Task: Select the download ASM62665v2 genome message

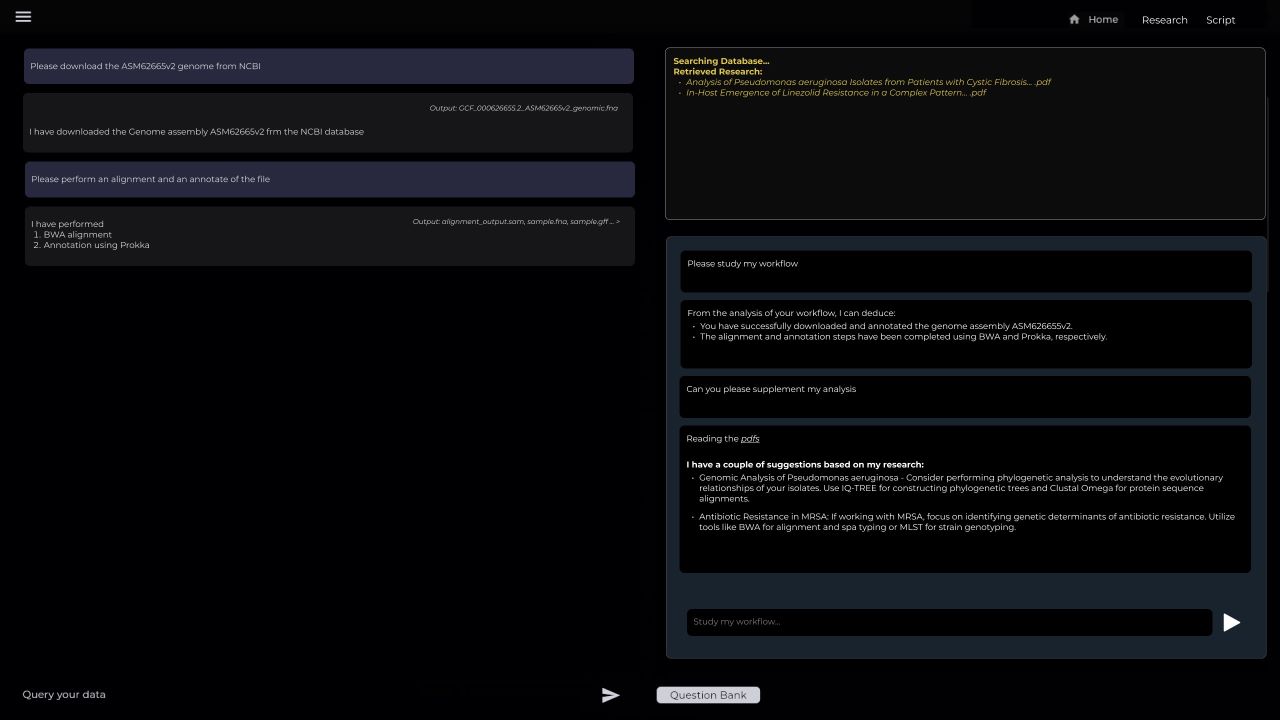Action: pos(328,66)
